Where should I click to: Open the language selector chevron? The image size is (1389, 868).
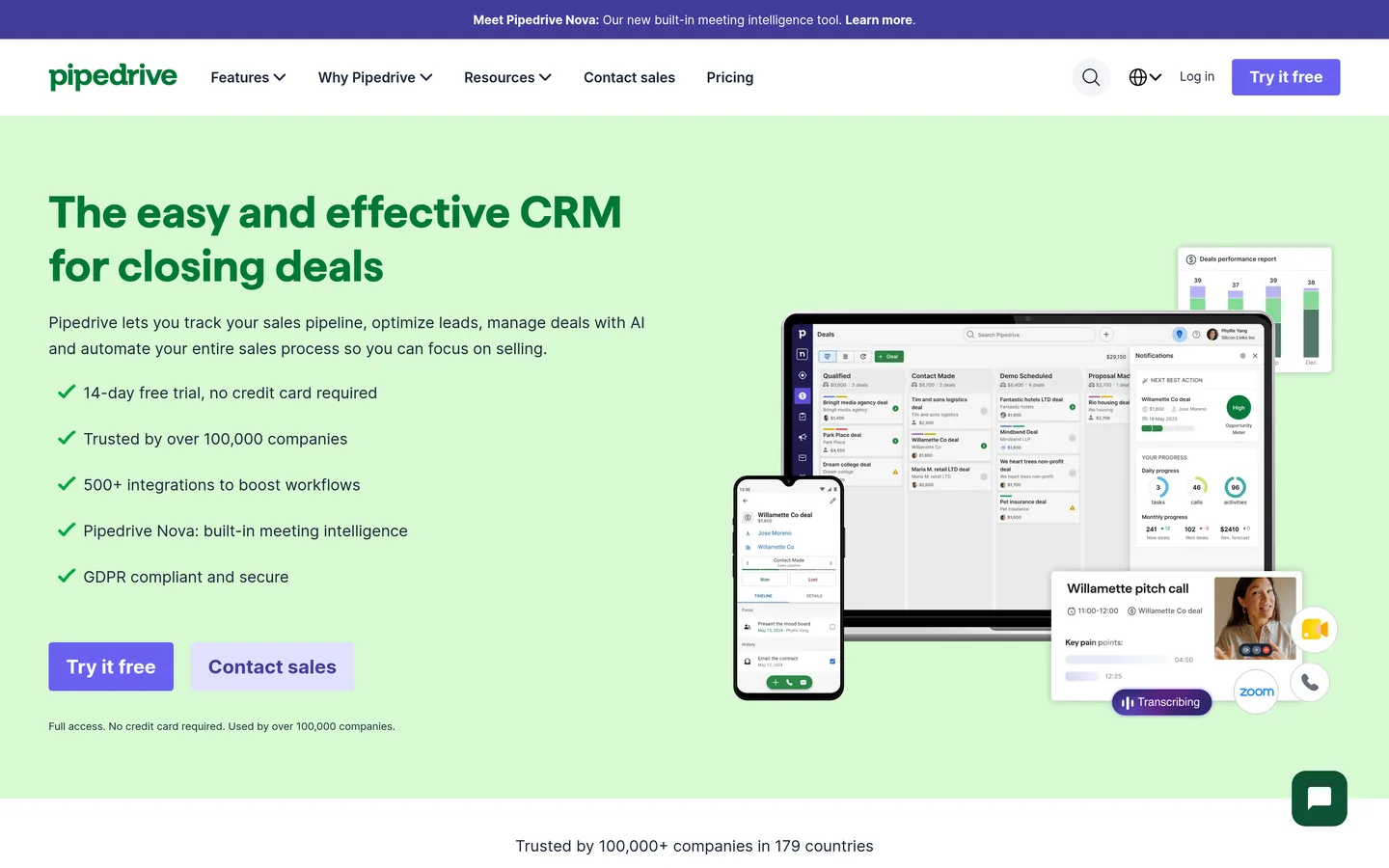(x=1156, y=77)
